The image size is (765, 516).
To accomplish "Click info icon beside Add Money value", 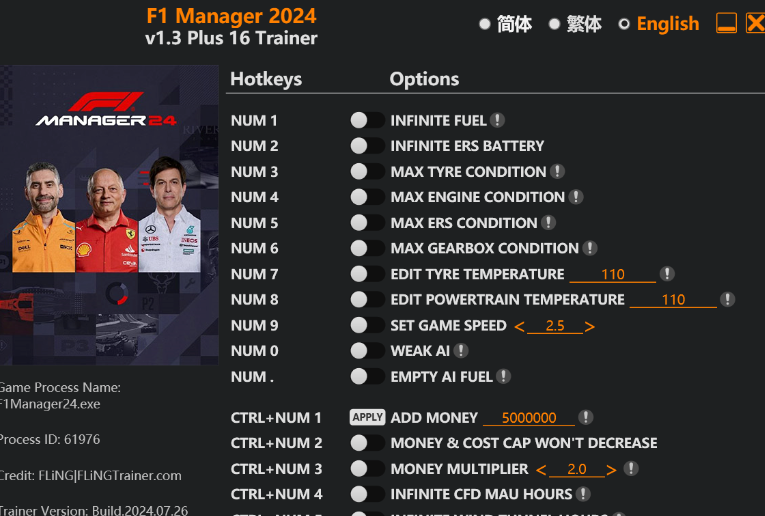I will tap(586, 417).
